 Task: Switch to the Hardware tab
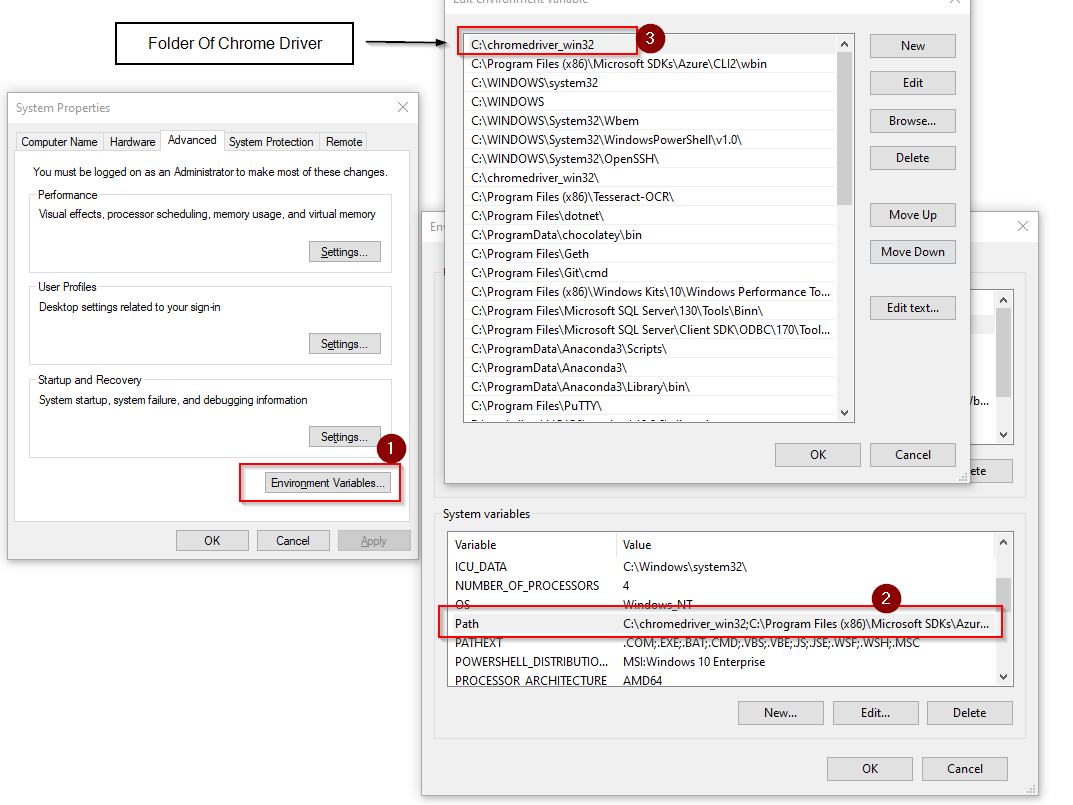(133, 142)
